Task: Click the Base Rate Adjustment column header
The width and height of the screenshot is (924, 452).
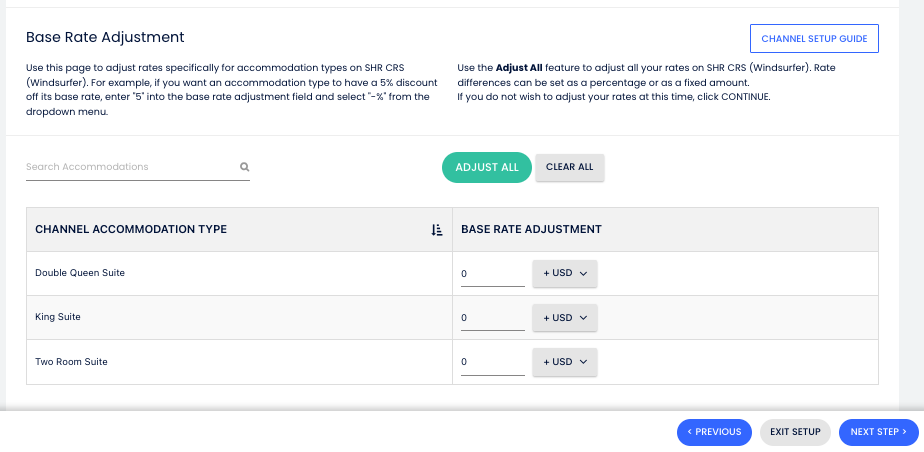Action: pos(531,230)
